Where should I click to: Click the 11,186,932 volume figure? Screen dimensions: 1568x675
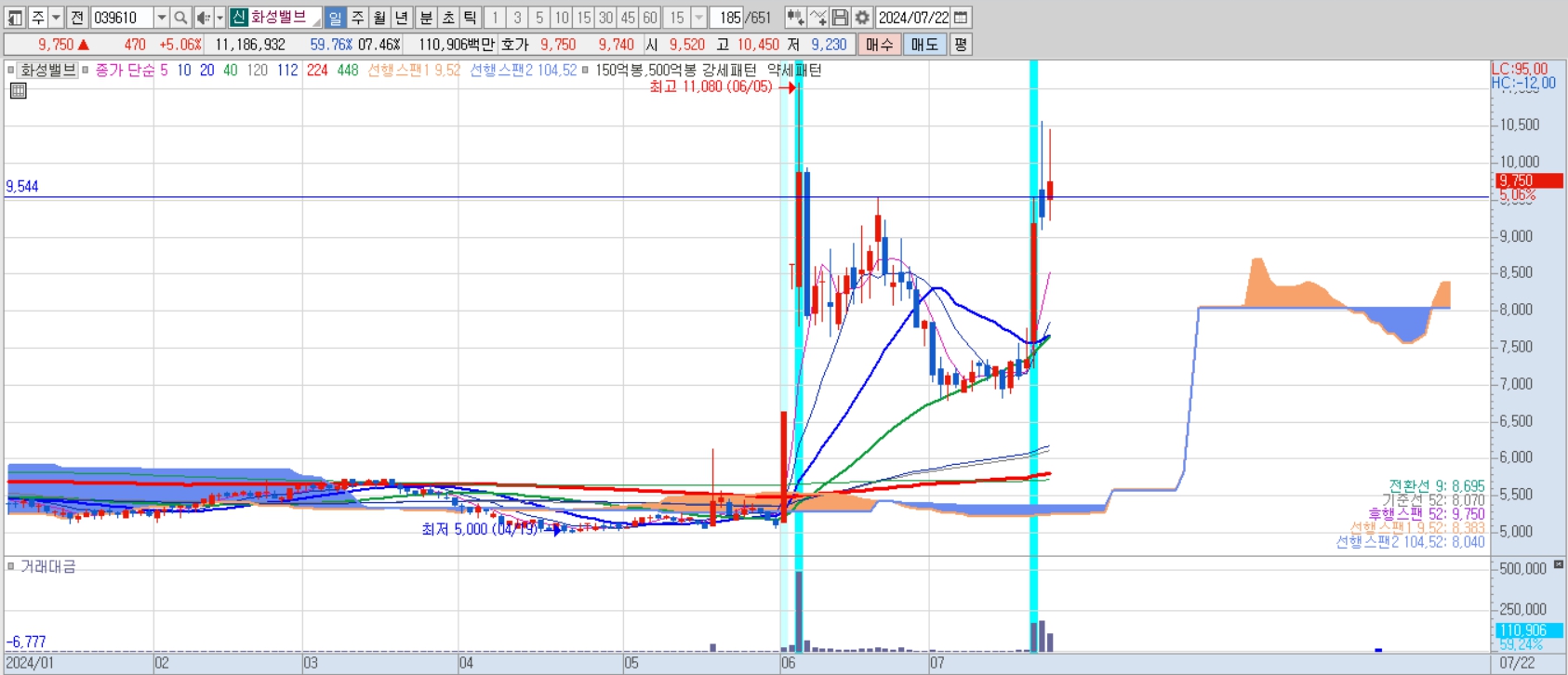point(250,45)
